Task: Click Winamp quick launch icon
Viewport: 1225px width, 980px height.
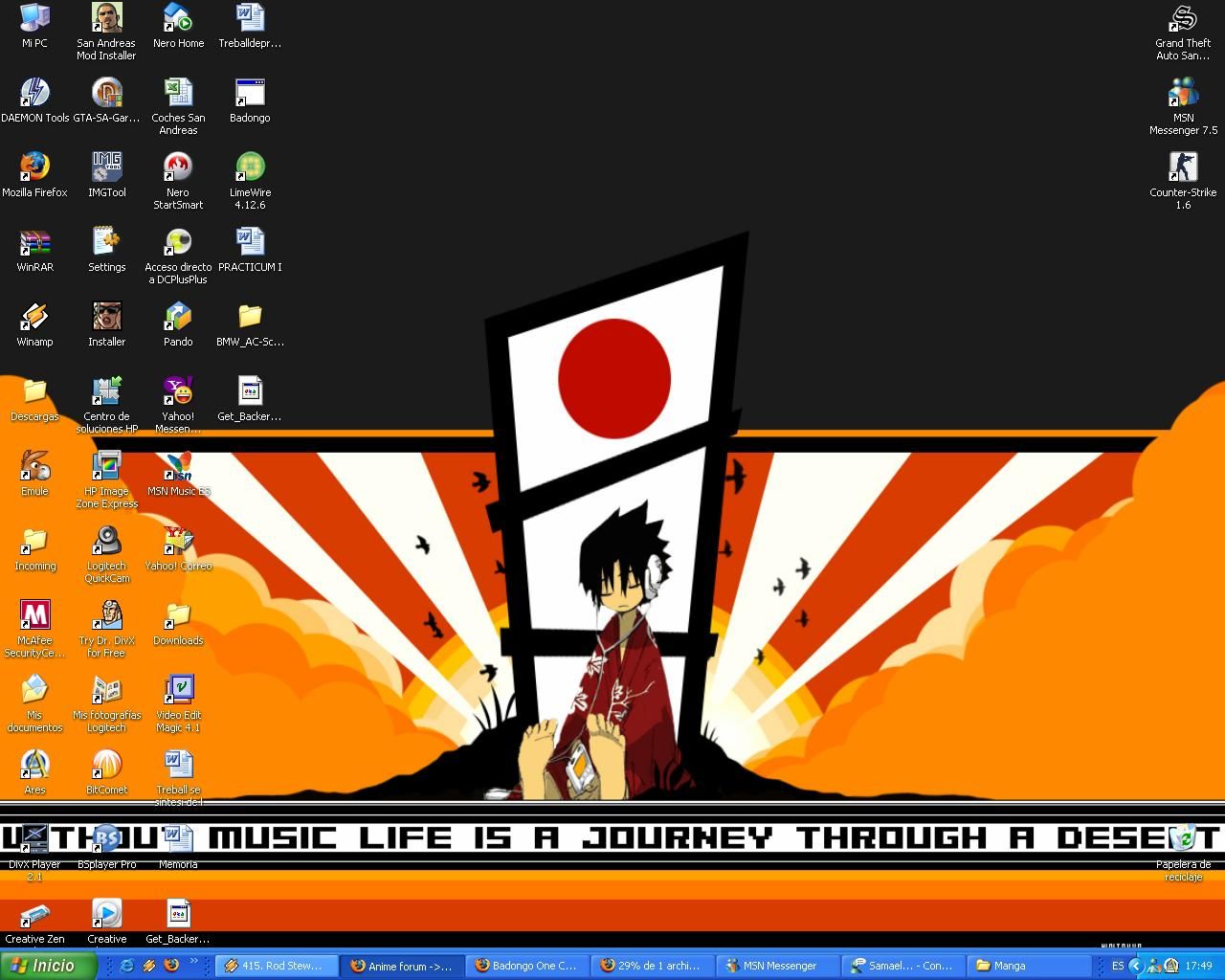Action: [x=148, y=966]
